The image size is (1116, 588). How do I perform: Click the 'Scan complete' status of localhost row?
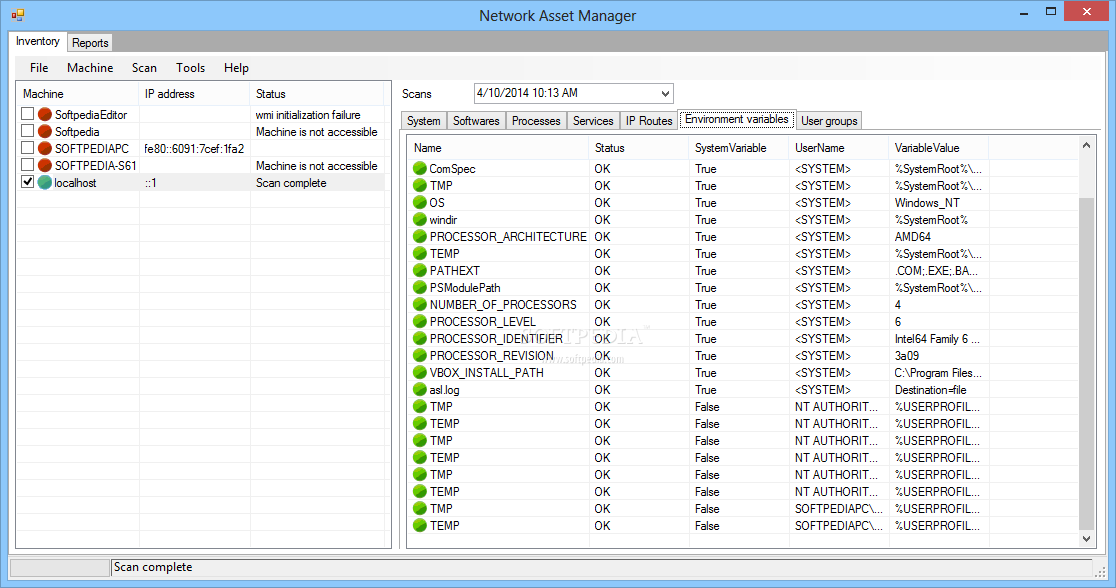click(x=290, y=183)
